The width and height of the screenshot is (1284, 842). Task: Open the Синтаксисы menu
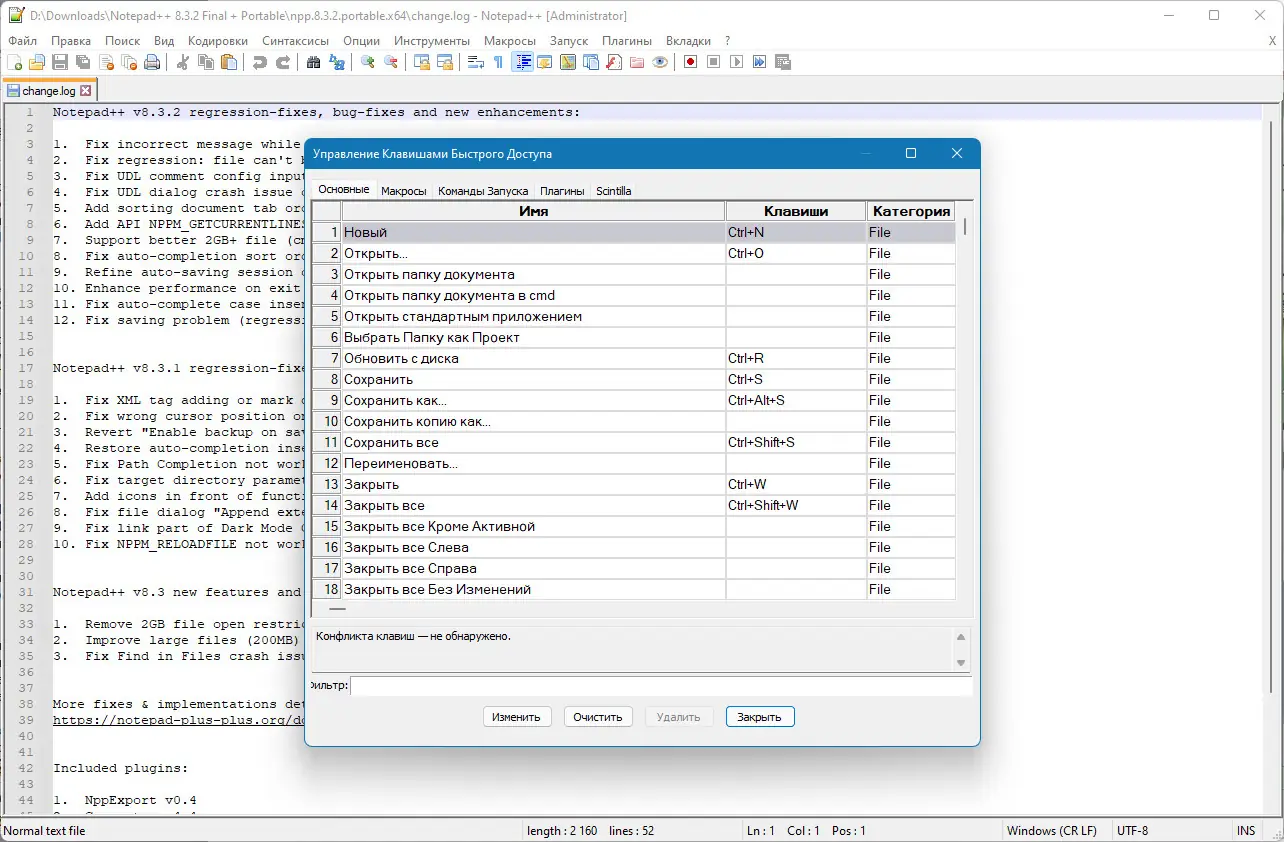[295, 41]
